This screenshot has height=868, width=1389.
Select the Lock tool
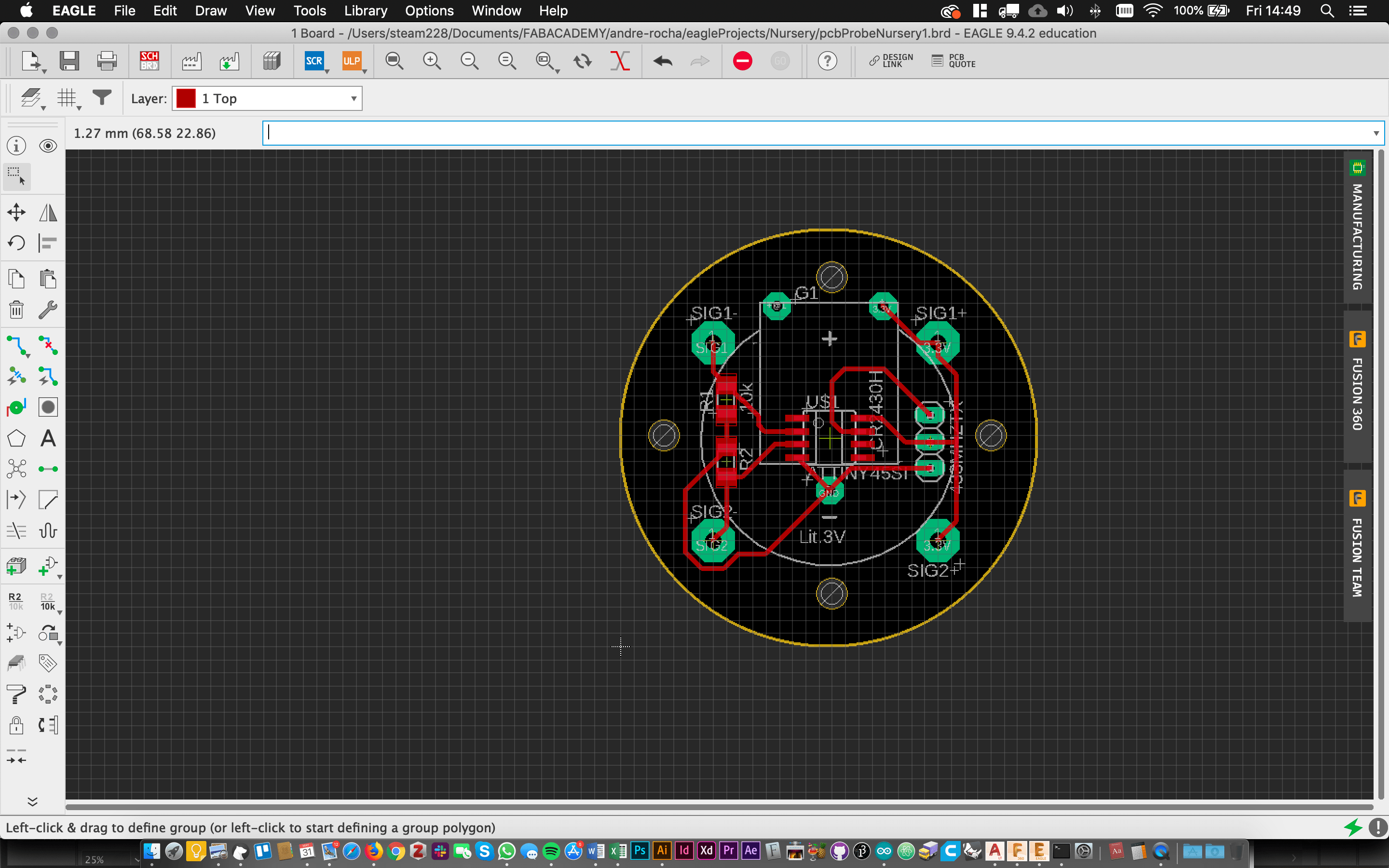[x=16, y=725]
